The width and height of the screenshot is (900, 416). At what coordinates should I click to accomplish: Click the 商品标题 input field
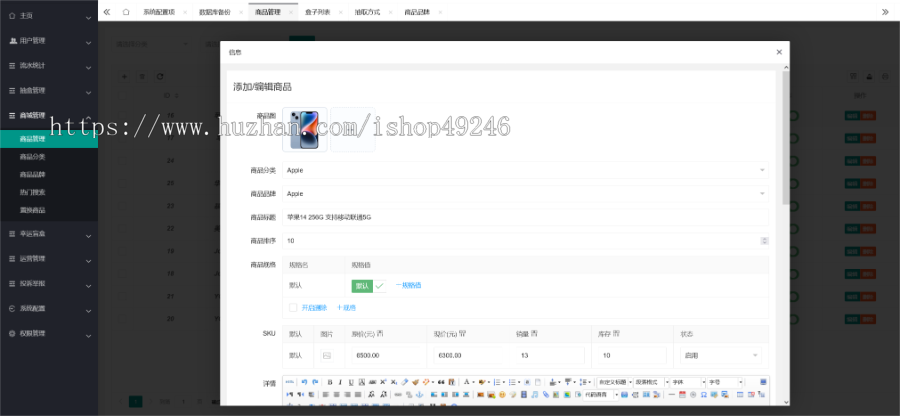click(525, 217)
